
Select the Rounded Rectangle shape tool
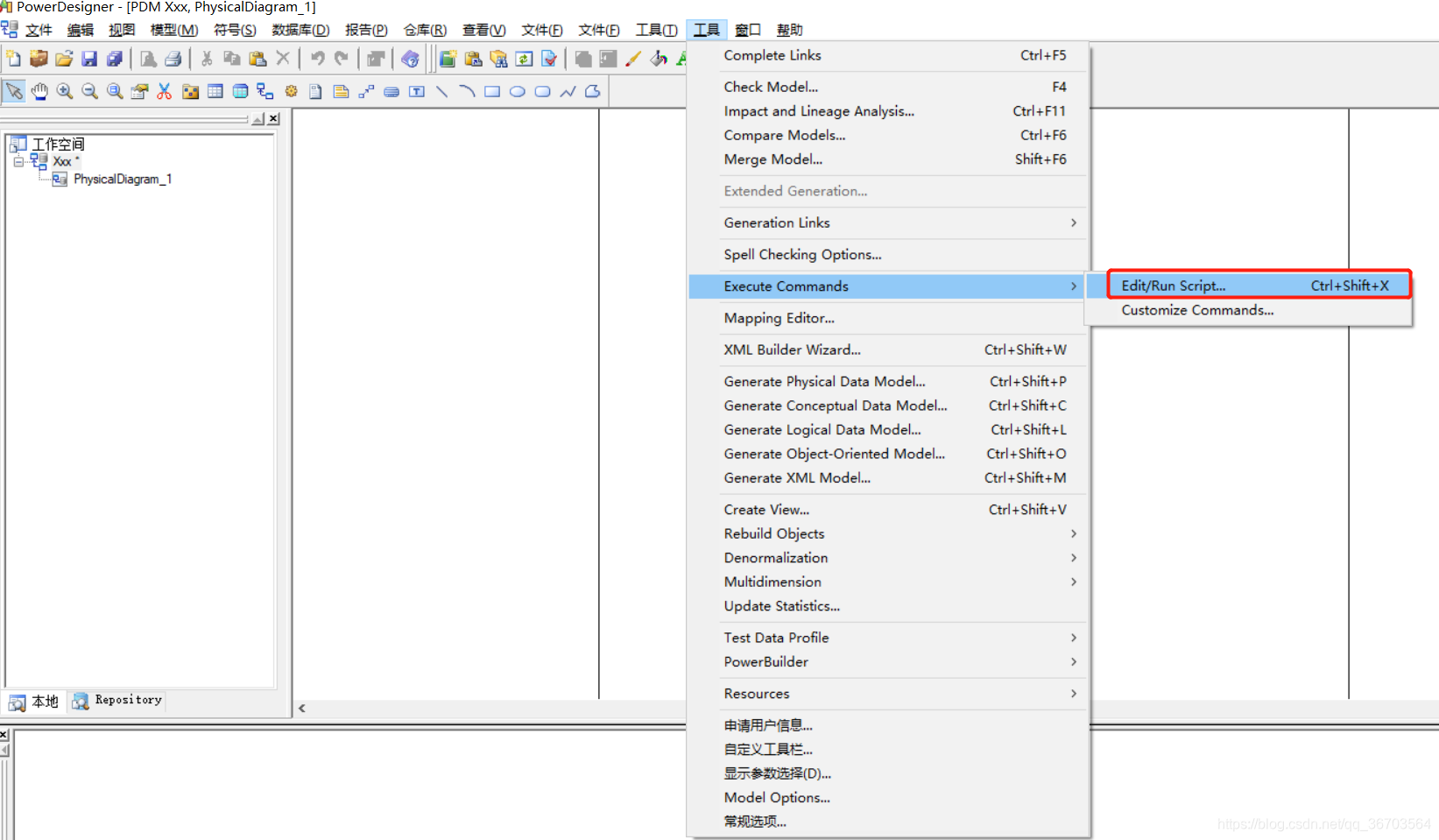[x=543, y=91]
